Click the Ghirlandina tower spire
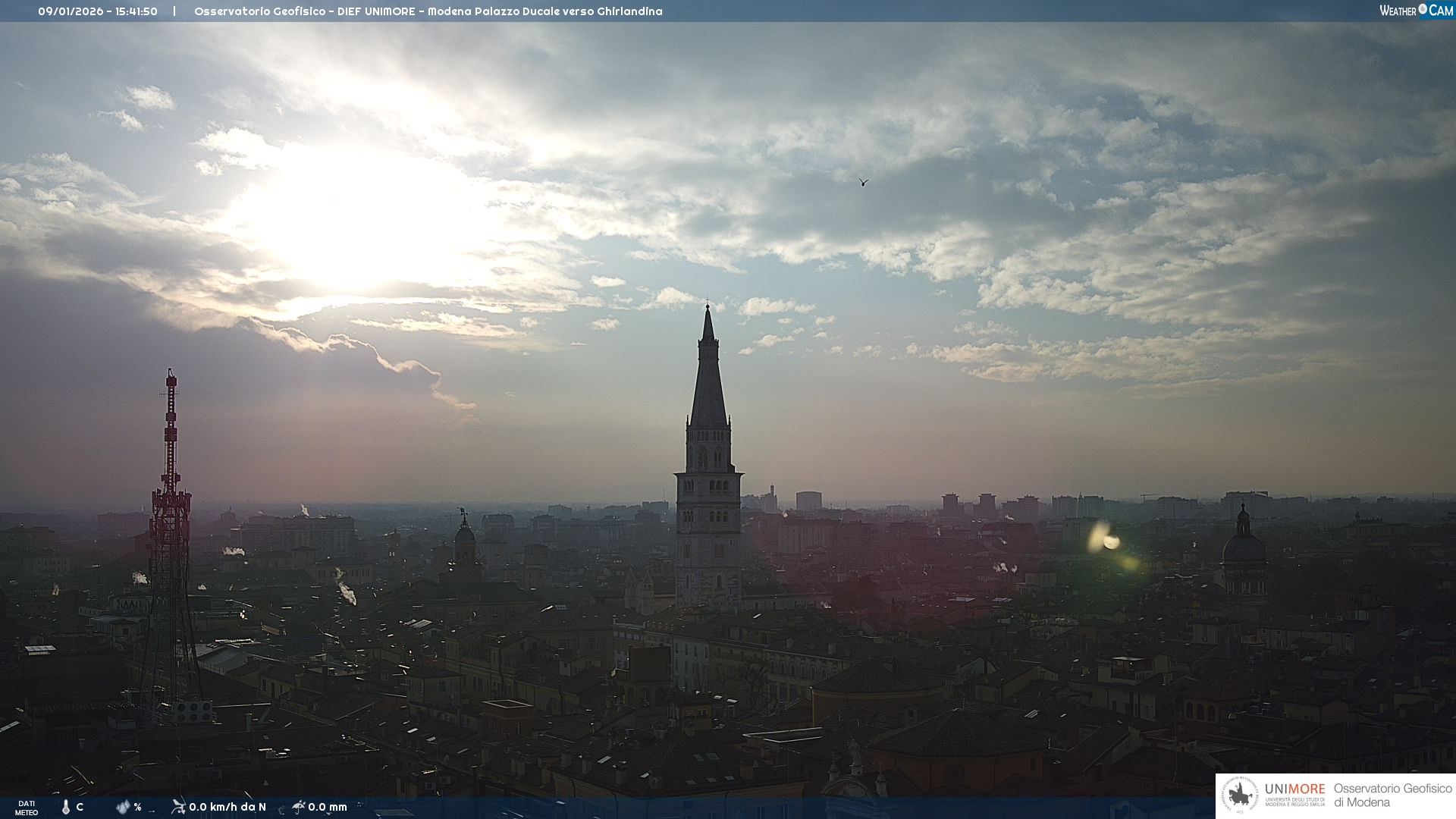 708,379
